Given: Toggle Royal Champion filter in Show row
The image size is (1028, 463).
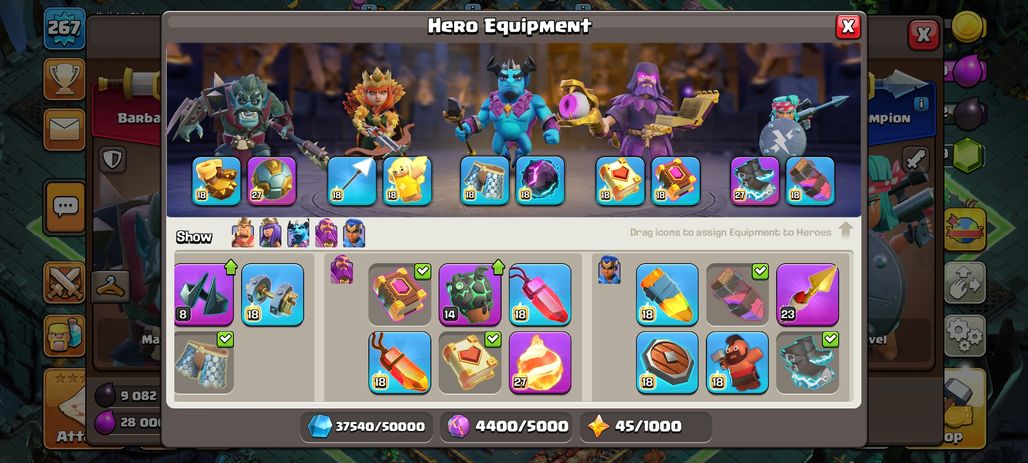Looking at the screenshot, I should coord(354,233).
